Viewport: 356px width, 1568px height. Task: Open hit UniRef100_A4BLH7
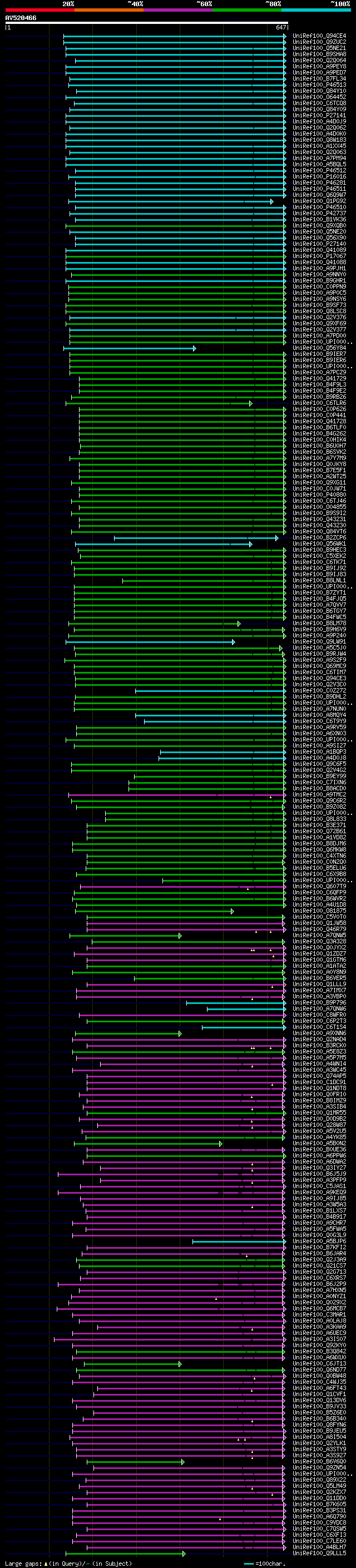coord(319,1547)
